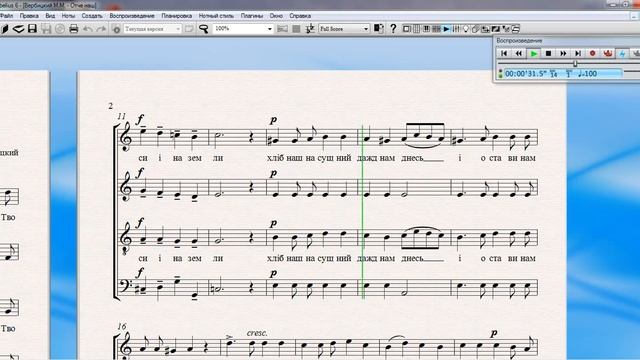Open Help with the question mark icon

pyautogui.click(x=393, y=29)
